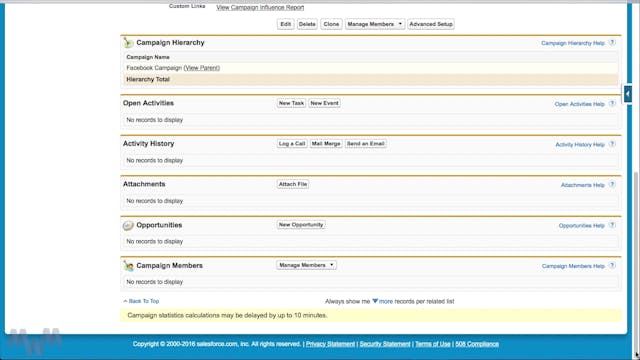This screenshot has height=360, width=640.
Task: Open the Campaign Members Help link
Action: click(573, 266)
